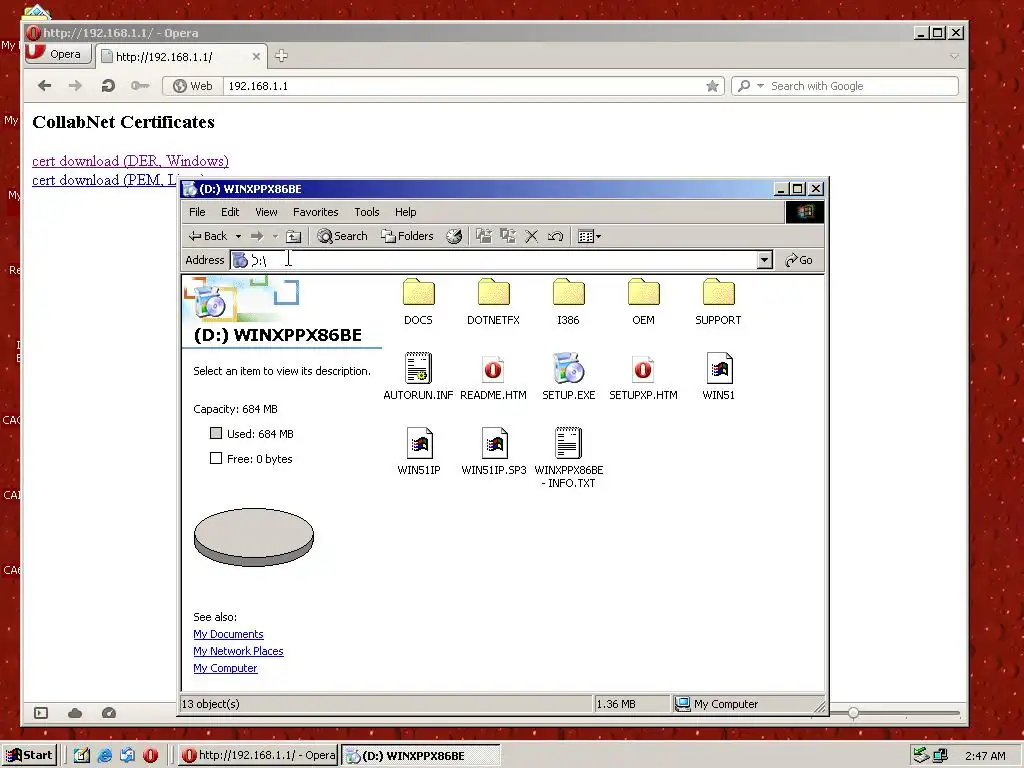Click the Opera password wand key icon
Image resolution: width=1024 pixels, height=768 pixels.
140,86
